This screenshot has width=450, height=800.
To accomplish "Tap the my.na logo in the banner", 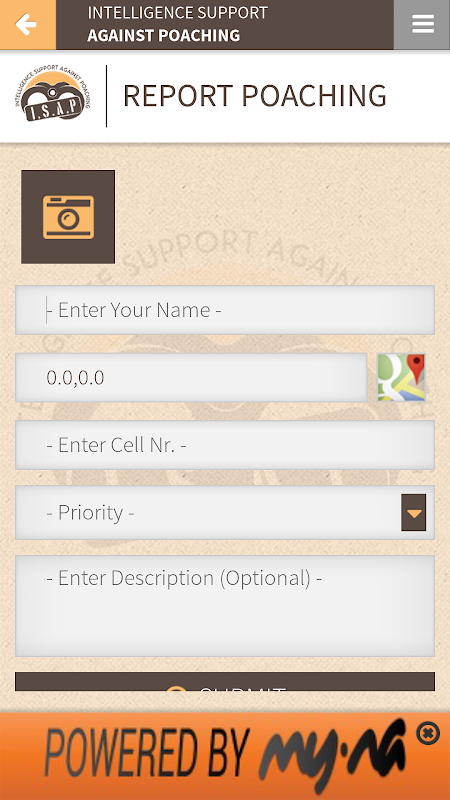I will coord(333,755).
